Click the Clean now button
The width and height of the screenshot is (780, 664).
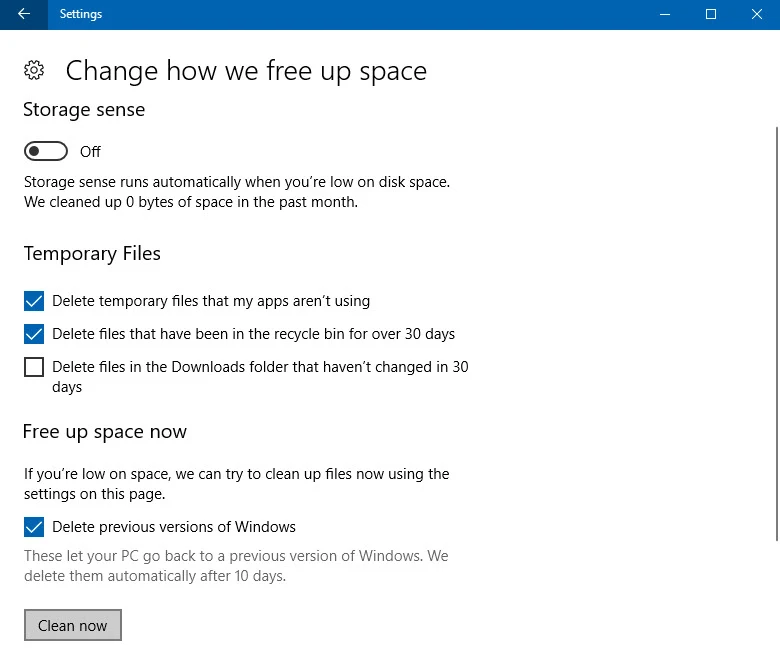(73, 625)
